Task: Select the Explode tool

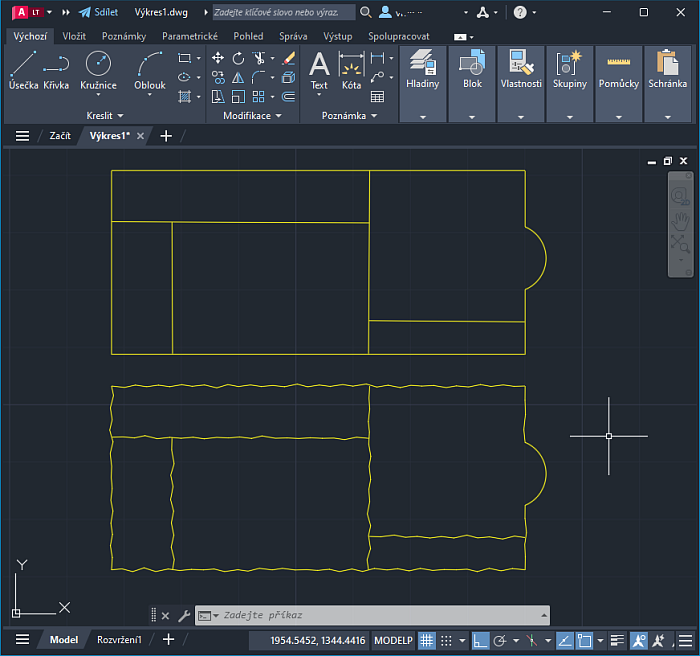Action: click(x=289, y=77)
